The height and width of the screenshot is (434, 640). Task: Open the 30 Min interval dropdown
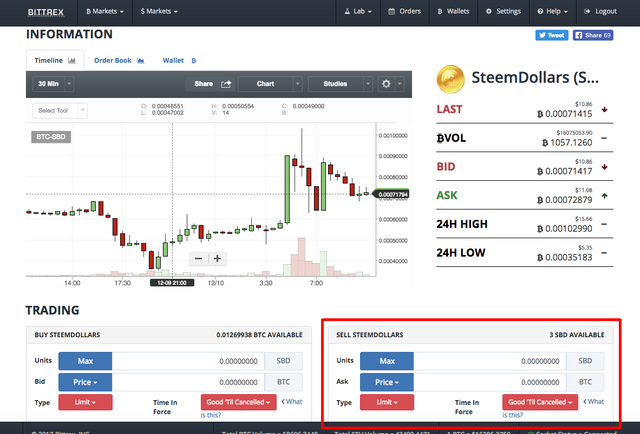click(53, 84)
